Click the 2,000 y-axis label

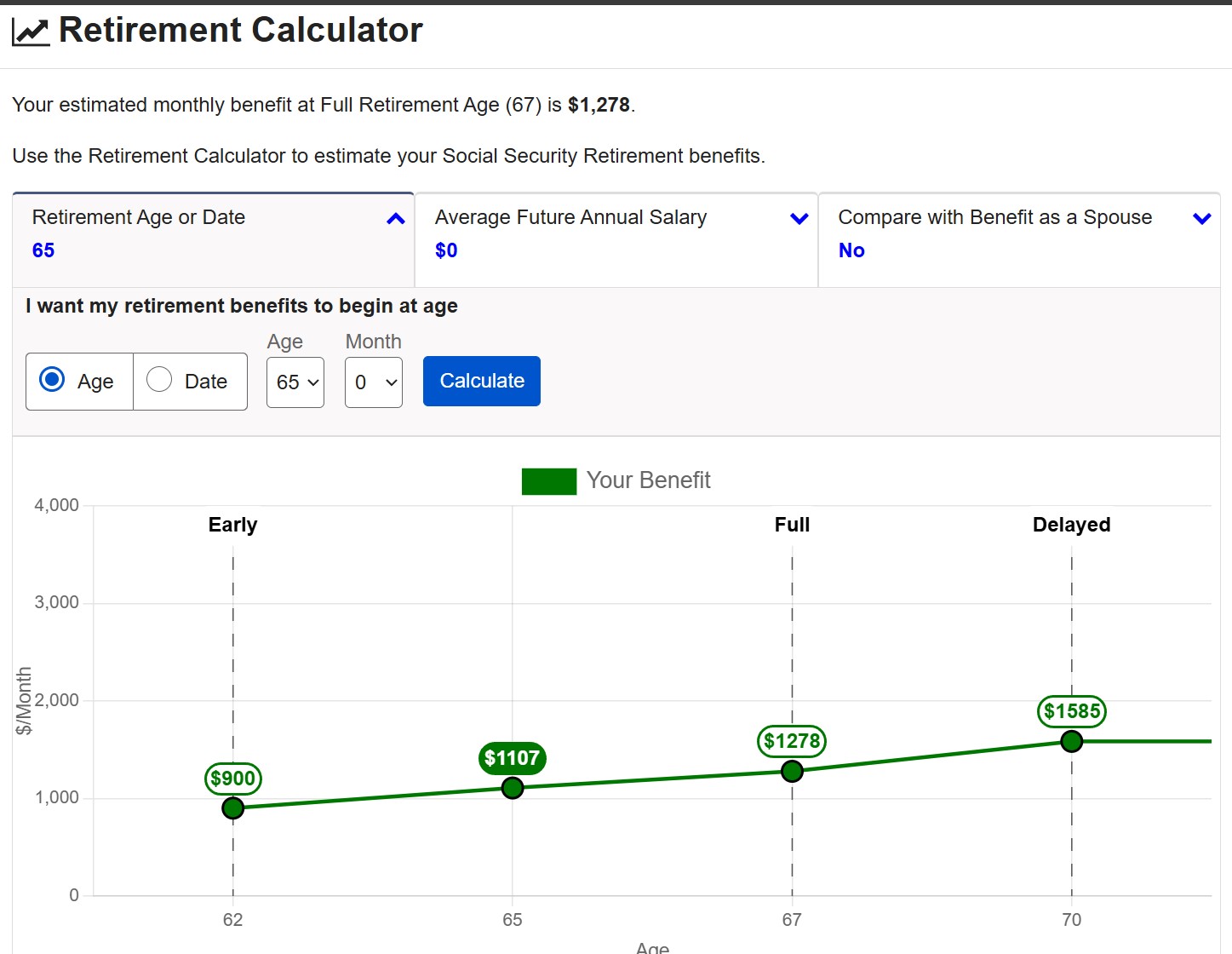[x=56, y=700]
